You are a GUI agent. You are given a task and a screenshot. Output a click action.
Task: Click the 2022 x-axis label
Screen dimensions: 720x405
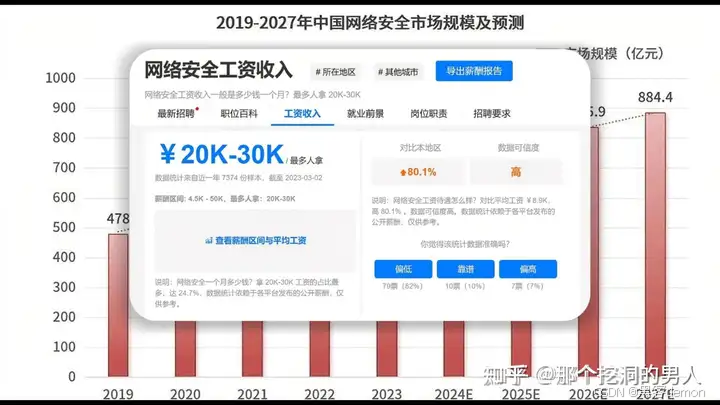(x=320, y=394)
